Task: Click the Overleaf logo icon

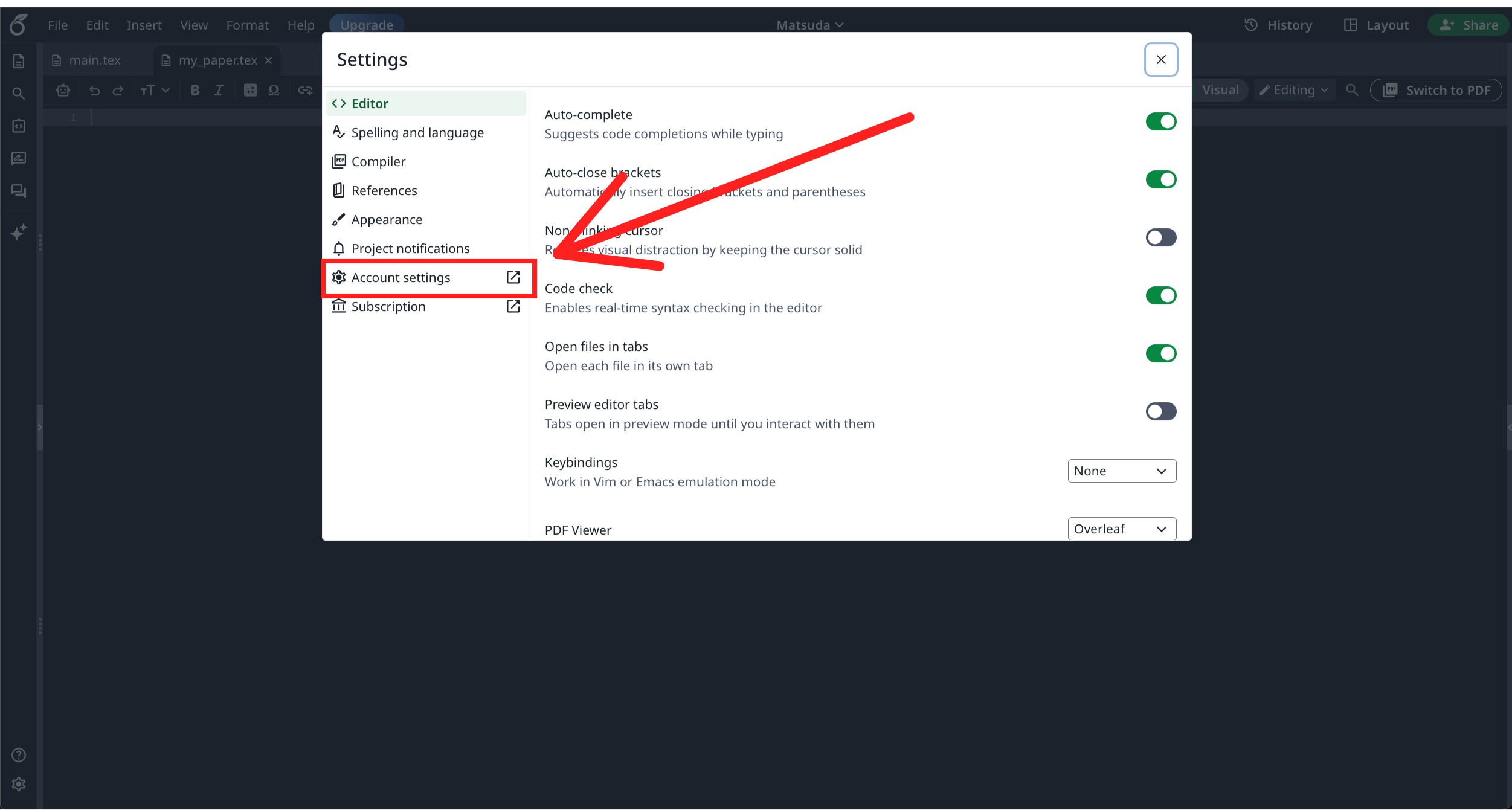Action: (19, 25)
